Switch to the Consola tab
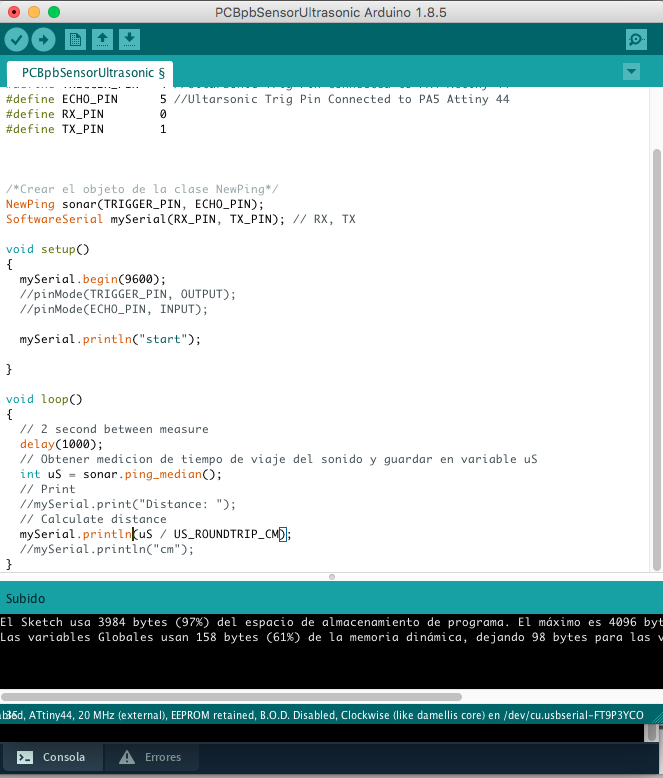Screen dimensions: 663x778 pos(52,757)
